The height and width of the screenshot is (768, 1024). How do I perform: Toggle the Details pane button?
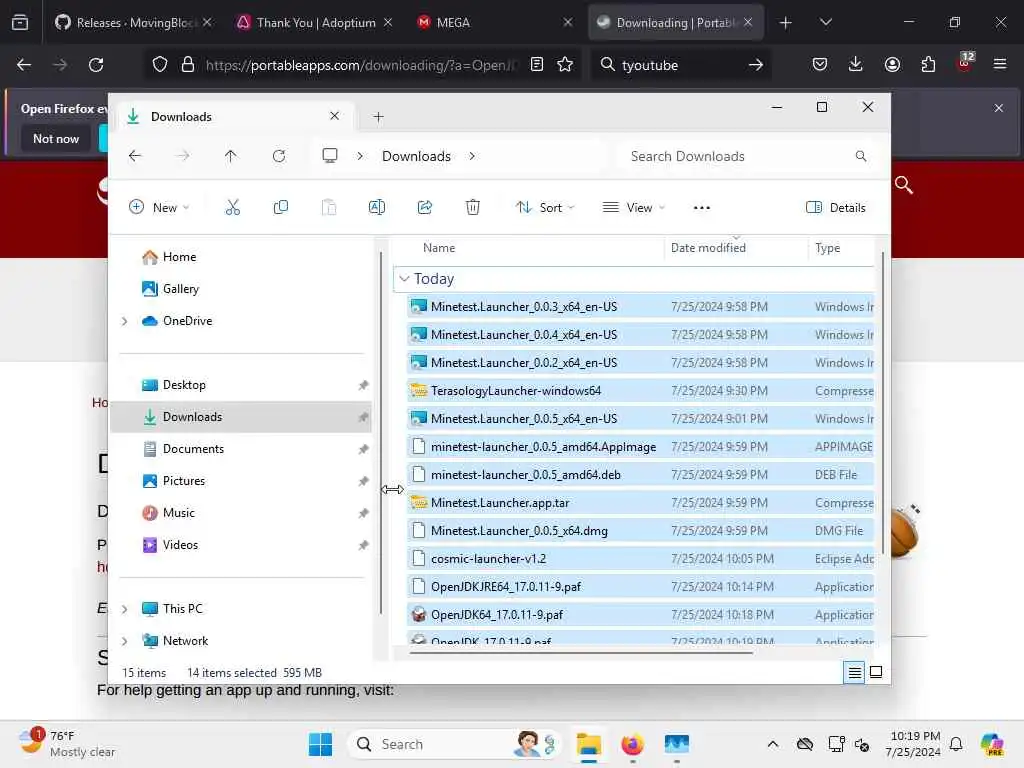tap(836, 208)
